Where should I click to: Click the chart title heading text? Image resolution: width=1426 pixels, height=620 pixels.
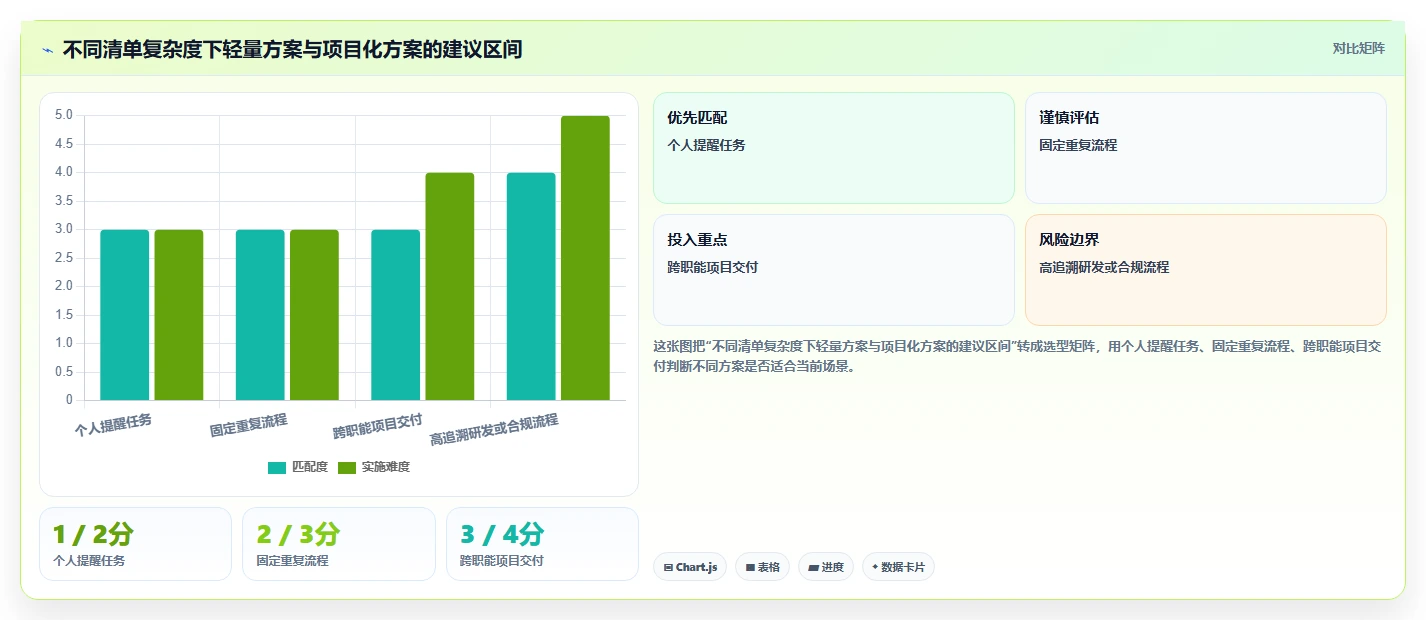click(x=292, y=49)
